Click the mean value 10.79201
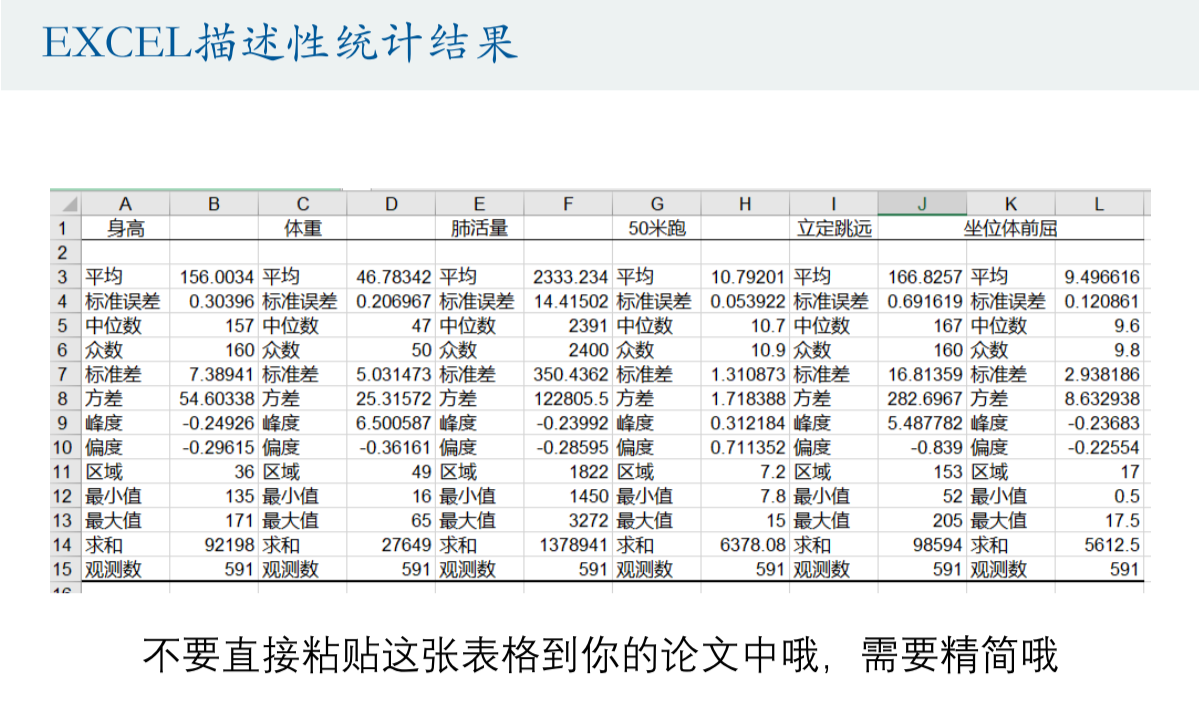 point(748,277)
